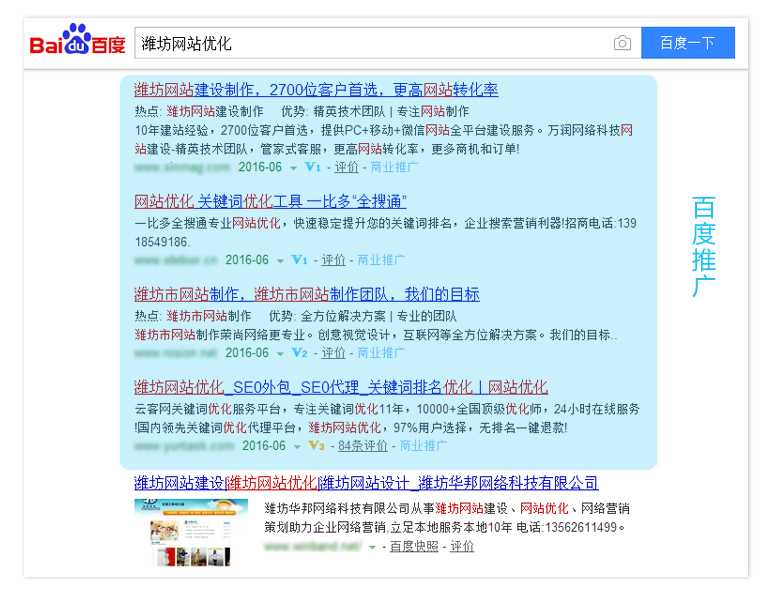The width and height of the screenshot is (772, 595).
Task: Expand dropdown arrow under 华邦网络 result
Action: pos(372,548)
